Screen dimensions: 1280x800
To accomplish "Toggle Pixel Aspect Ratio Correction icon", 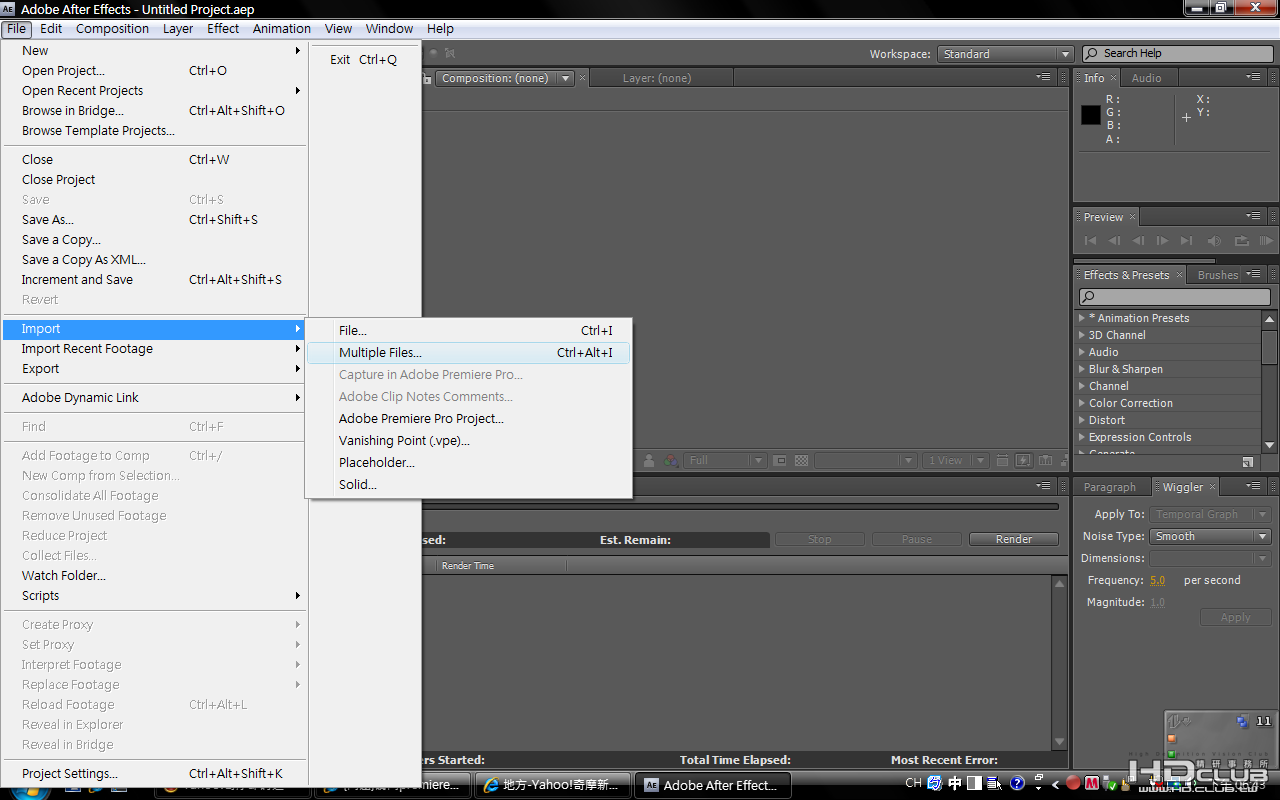I will pos(1002,461).
